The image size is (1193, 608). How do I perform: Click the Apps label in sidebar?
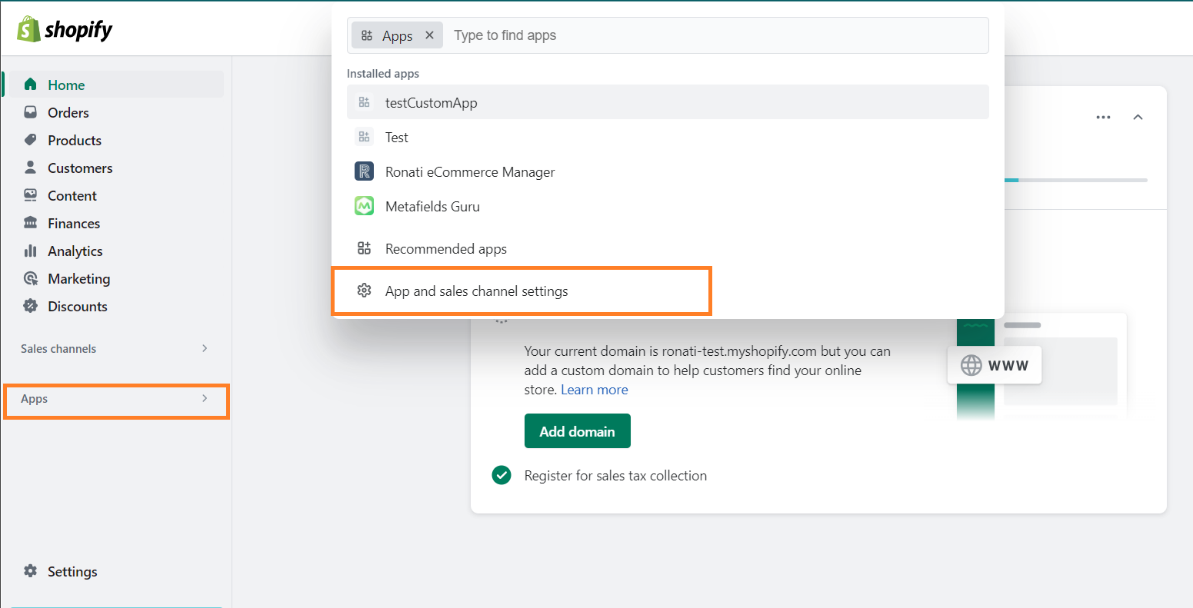[x=34, y=399]
